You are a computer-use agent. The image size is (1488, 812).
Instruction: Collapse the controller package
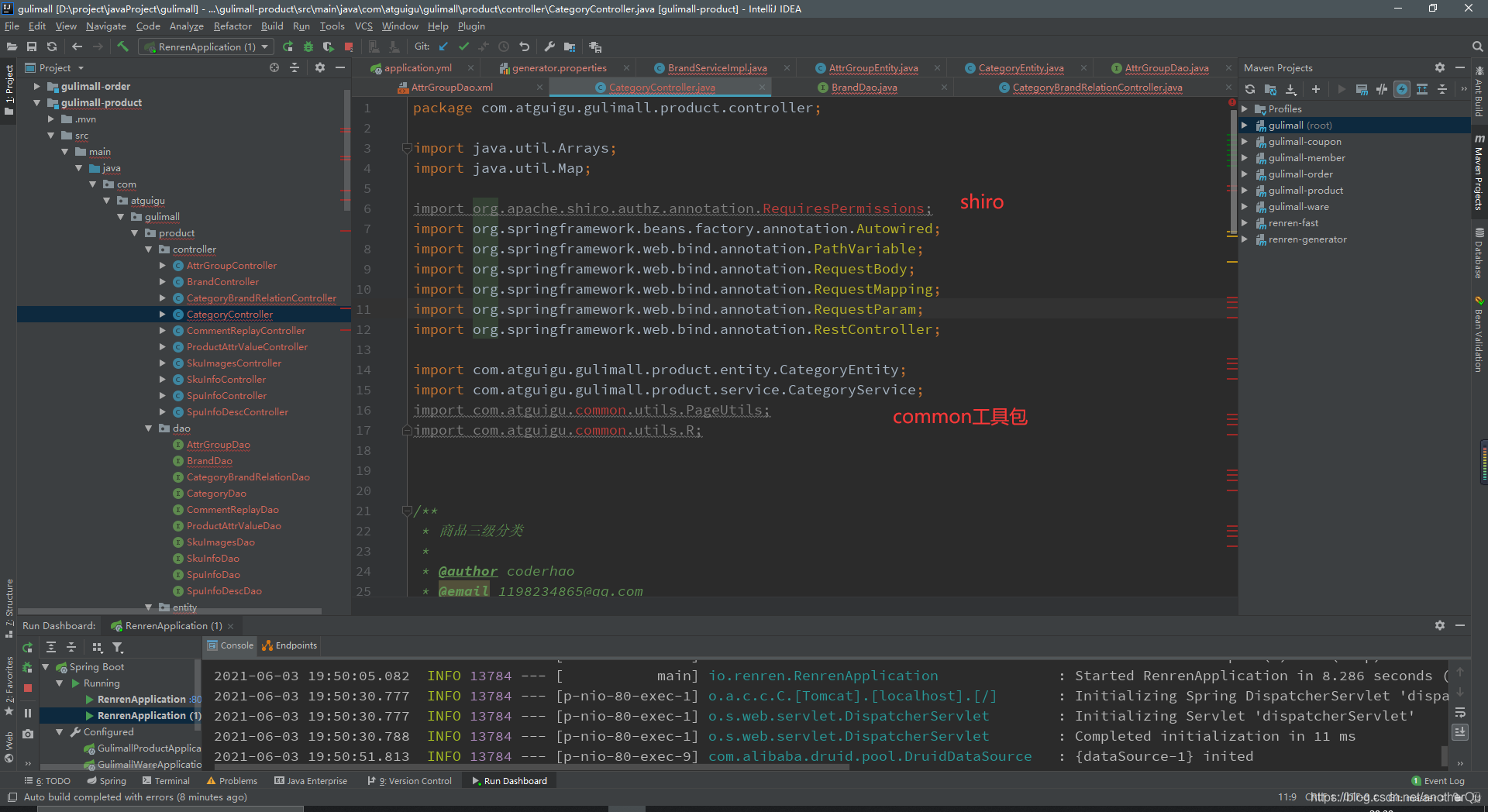[149, 249]
